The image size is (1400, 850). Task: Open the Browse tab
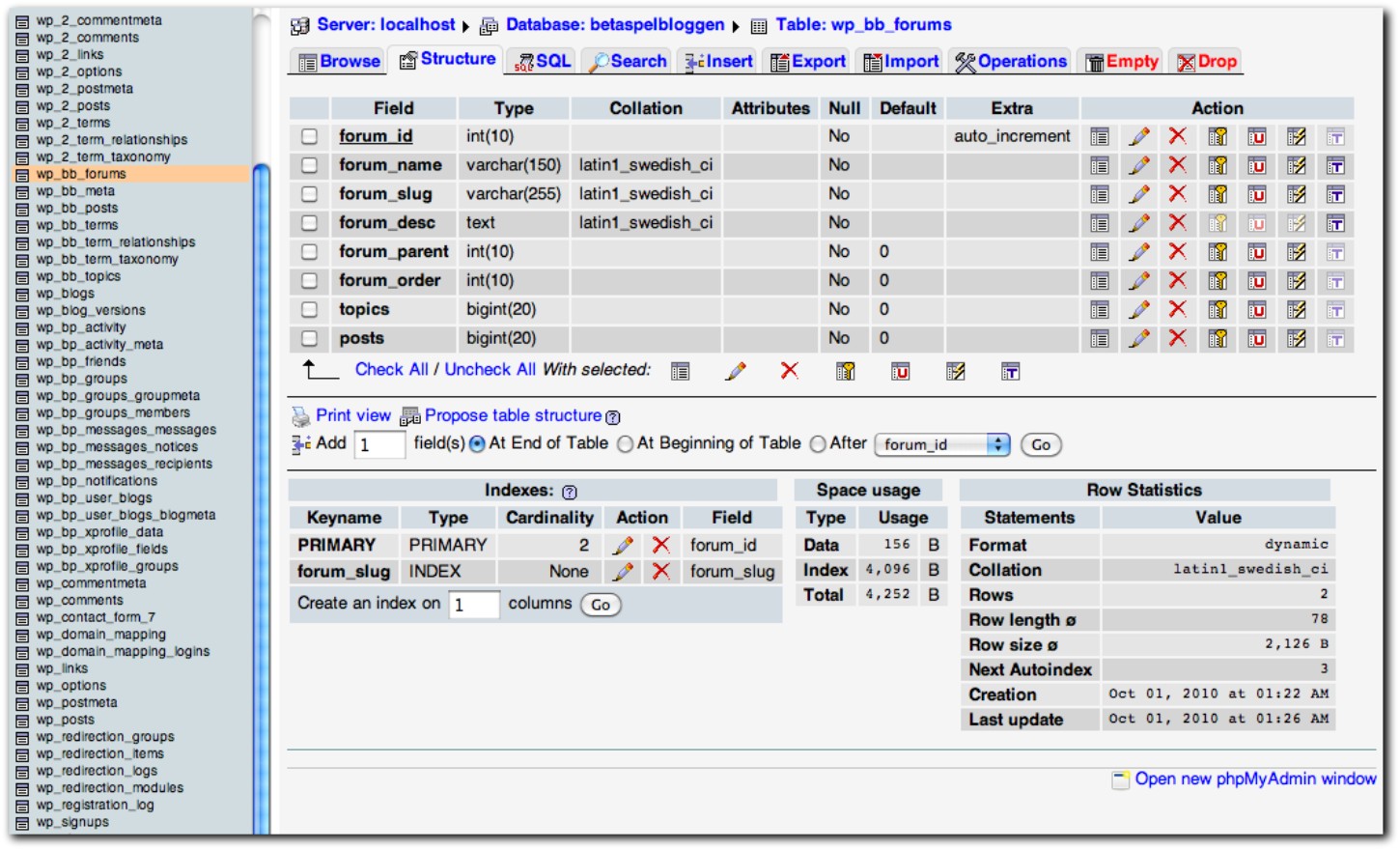(x=340, y=62)
